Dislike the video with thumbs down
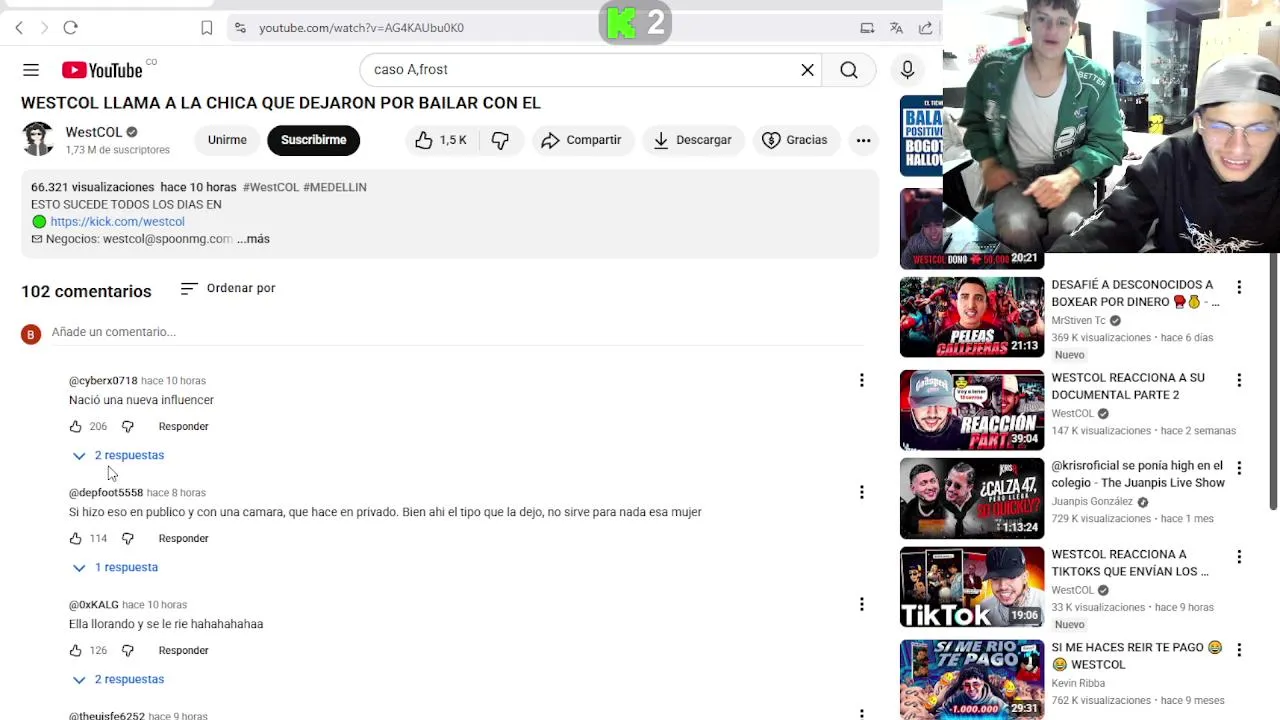 [500, 140]
